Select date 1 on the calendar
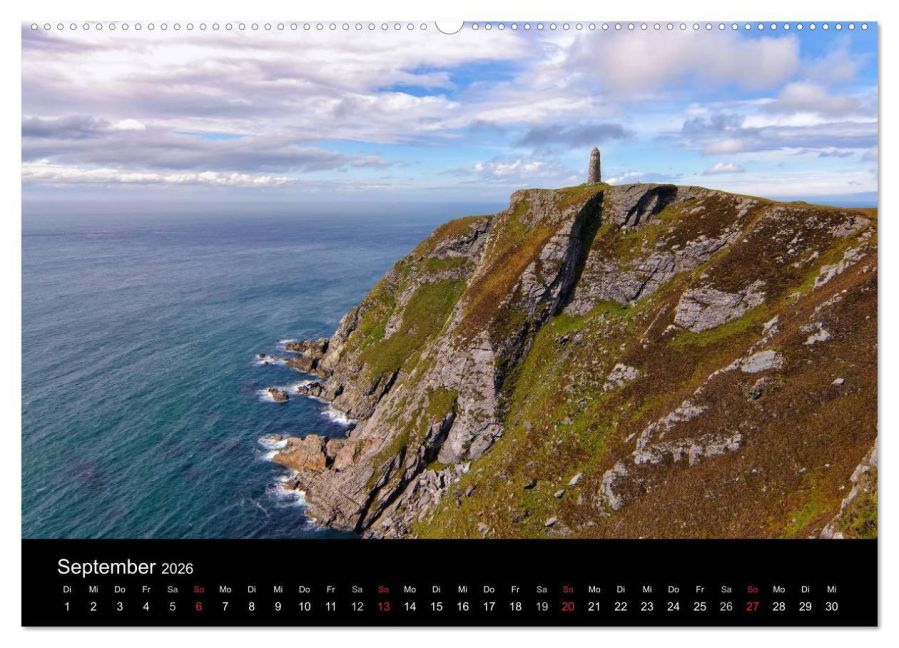899x648 pixels. [x=67, y=606]
